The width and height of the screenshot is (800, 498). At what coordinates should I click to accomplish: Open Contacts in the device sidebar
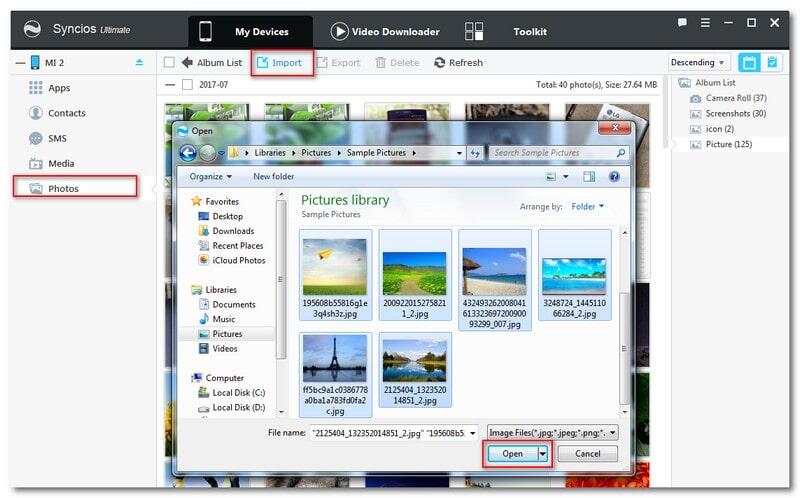(x=66, y=113)
